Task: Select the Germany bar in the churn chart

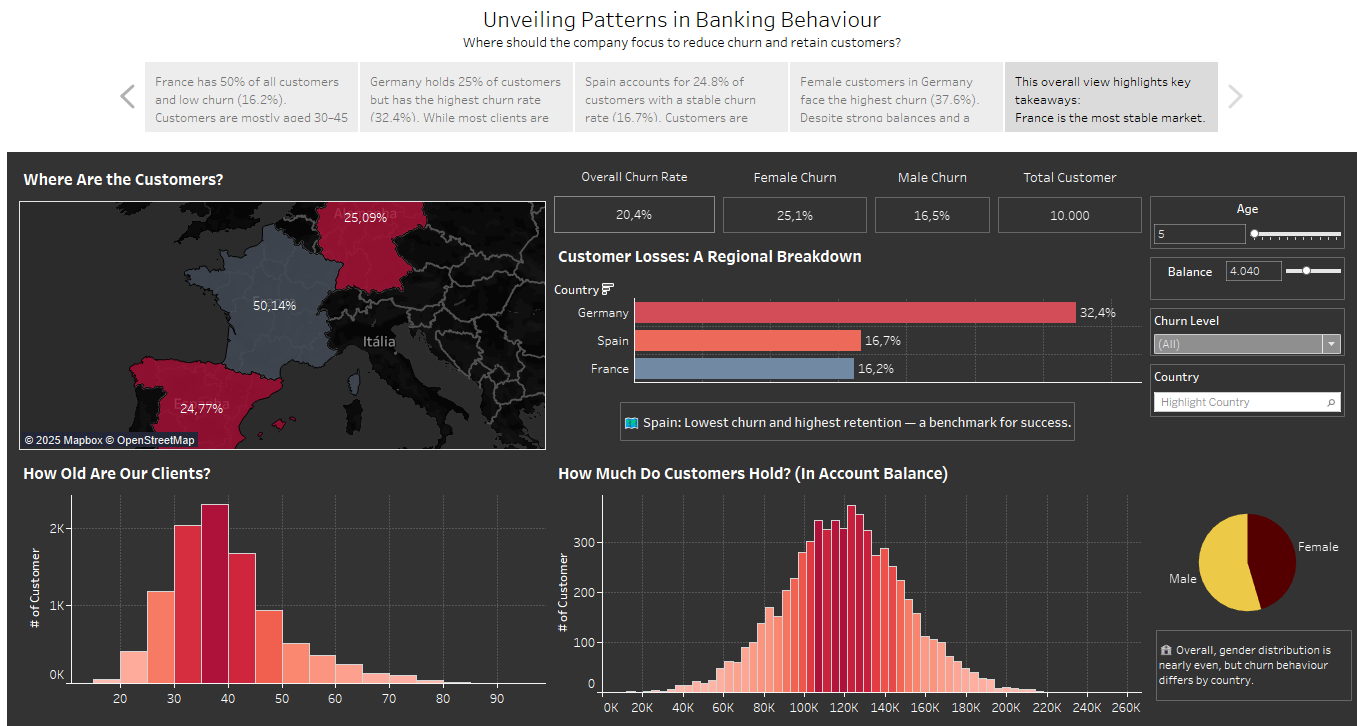Action: pos(855,313)
